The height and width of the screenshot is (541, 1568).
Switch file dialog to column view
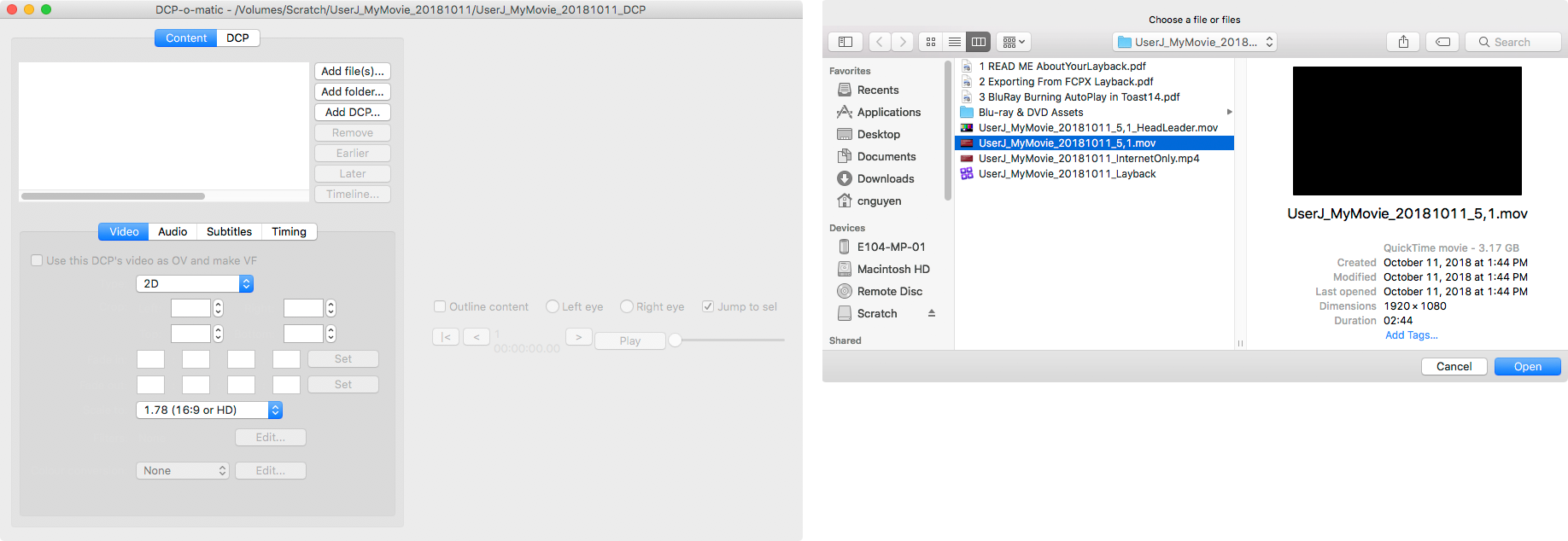click(979, 42)
